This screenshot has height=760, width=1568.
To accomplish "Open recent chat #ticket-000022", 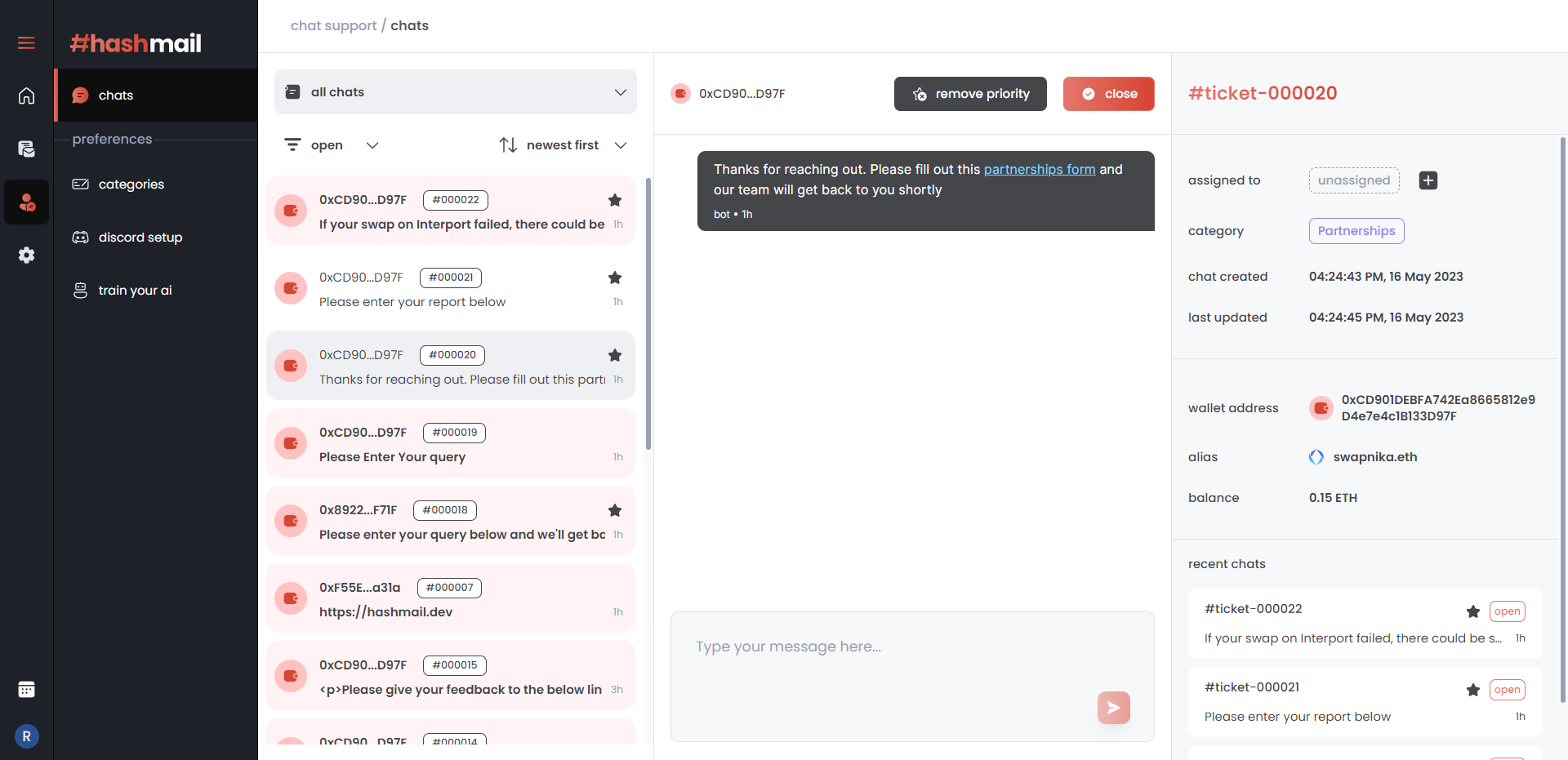I will (x=1365, y=624).
